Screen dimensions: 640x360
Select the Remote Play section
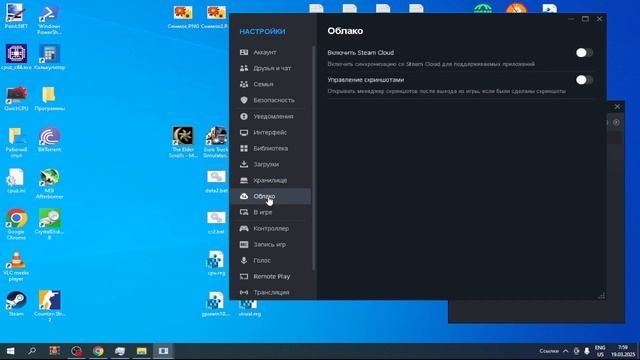coord(270,276)
